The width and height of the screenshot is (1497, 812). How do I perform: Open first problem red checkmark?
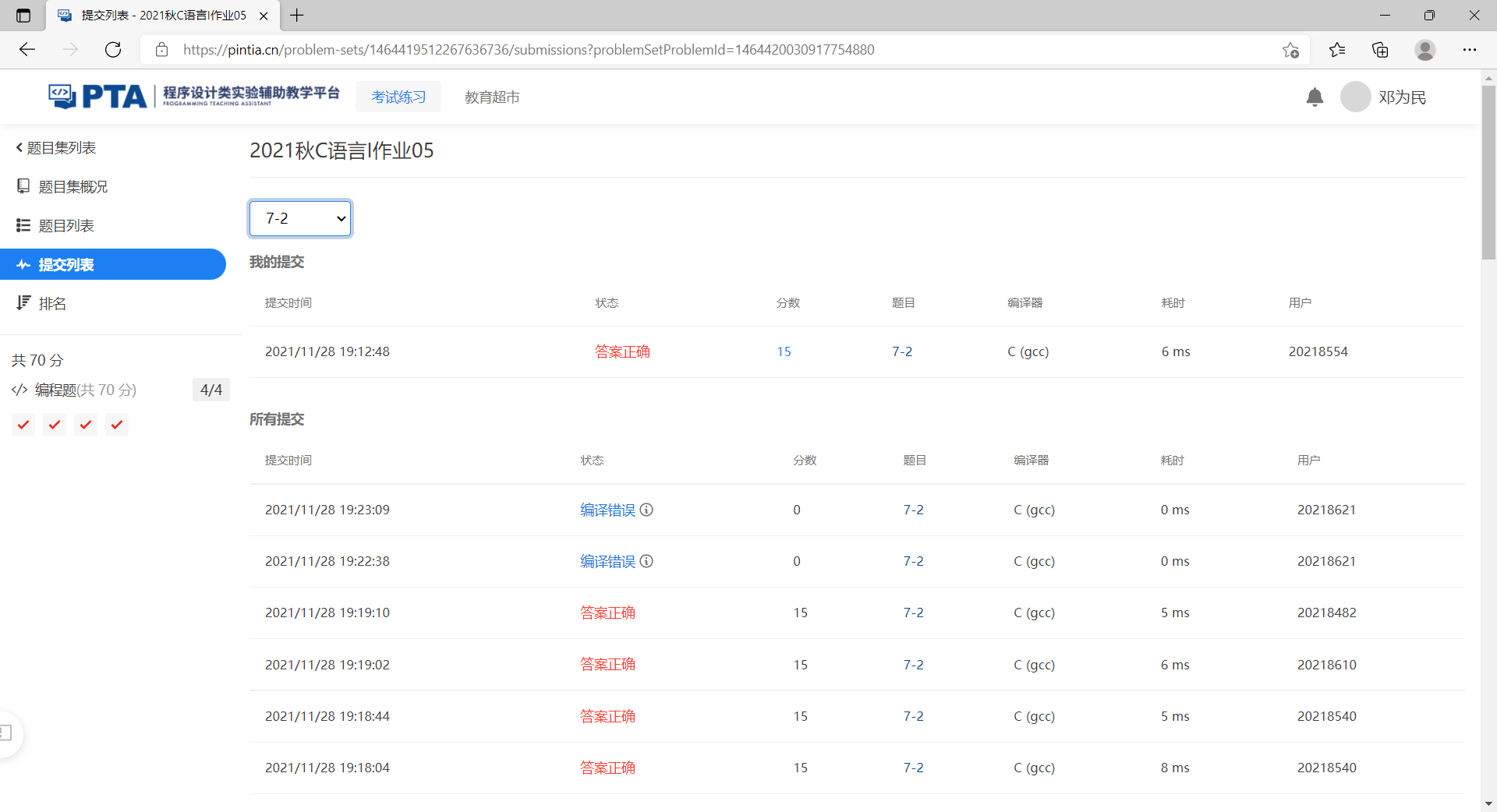coord(23,425)
